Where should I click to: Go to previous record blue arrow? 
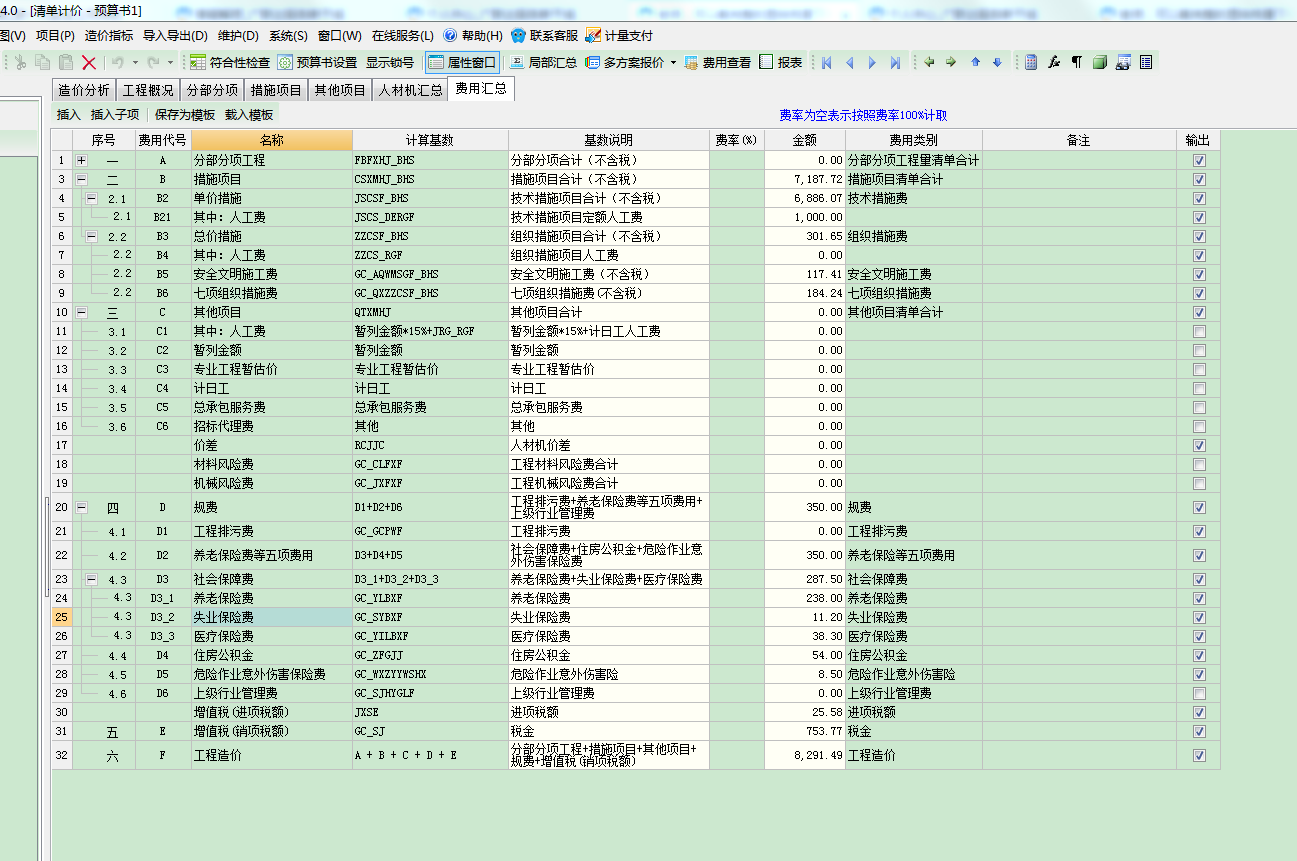[x=850, y=62]
